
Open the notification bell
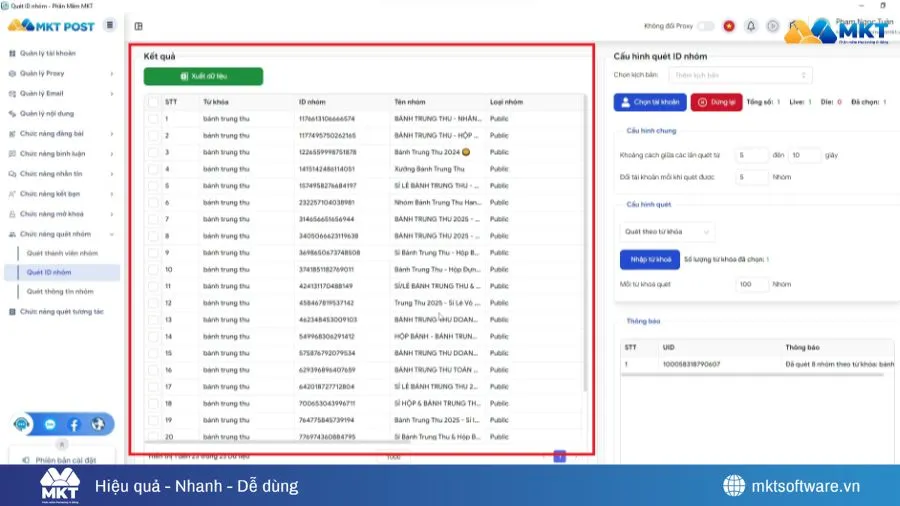pyautogui.click(x=751, y=26)
